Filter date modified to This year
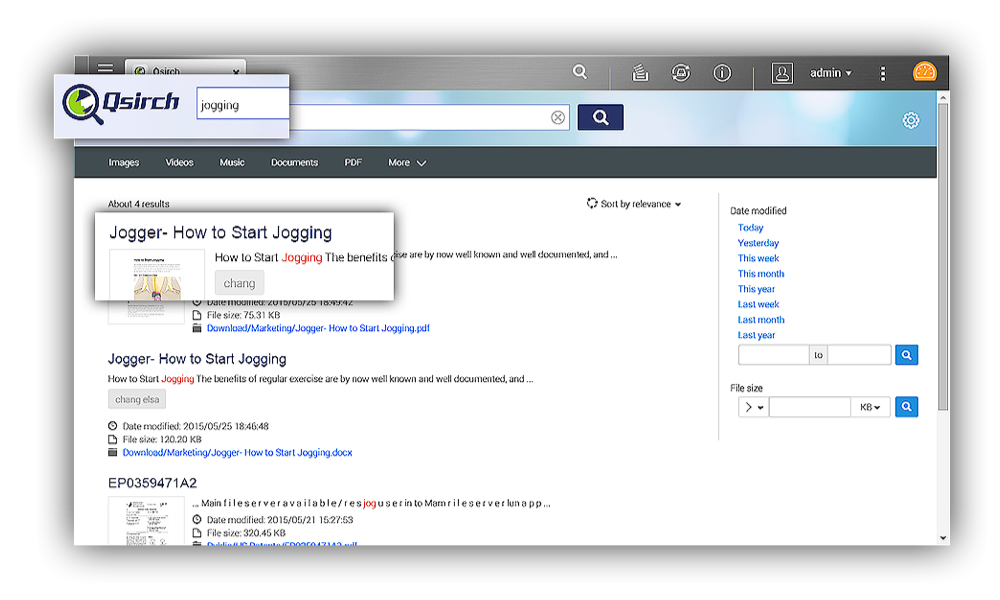This screenshot has width=1000, height=600. tap(756, 289)
